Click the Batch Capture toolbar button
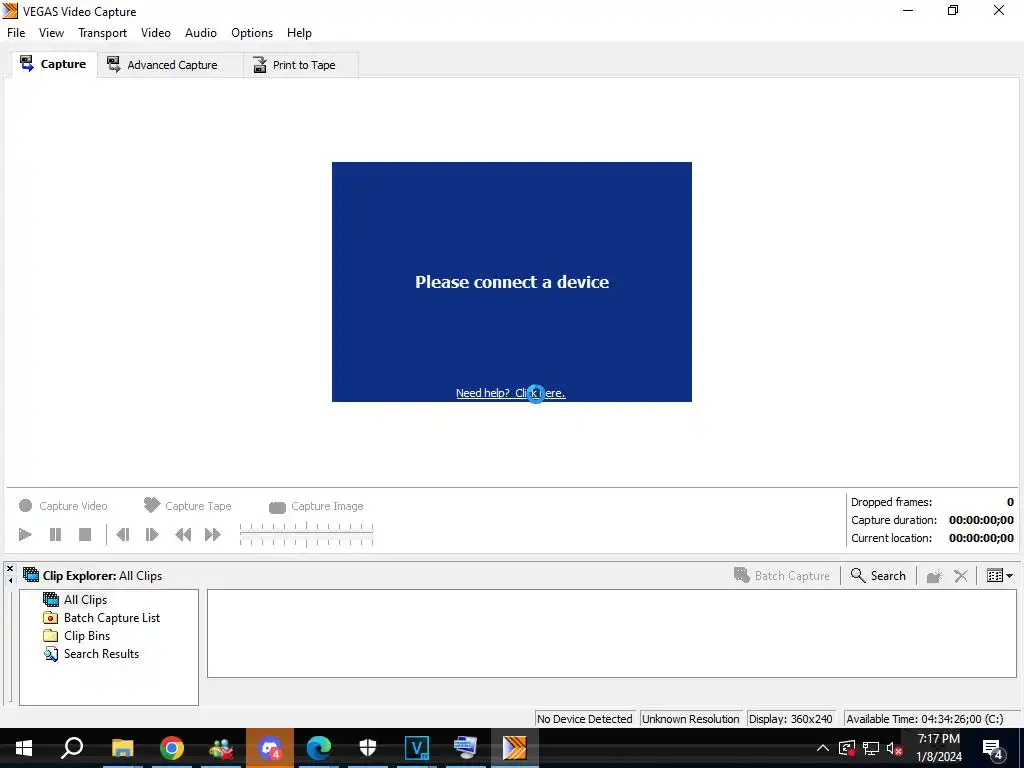Image resolution: width=1024 pixels, height=768 pixels. pos(782,576)
